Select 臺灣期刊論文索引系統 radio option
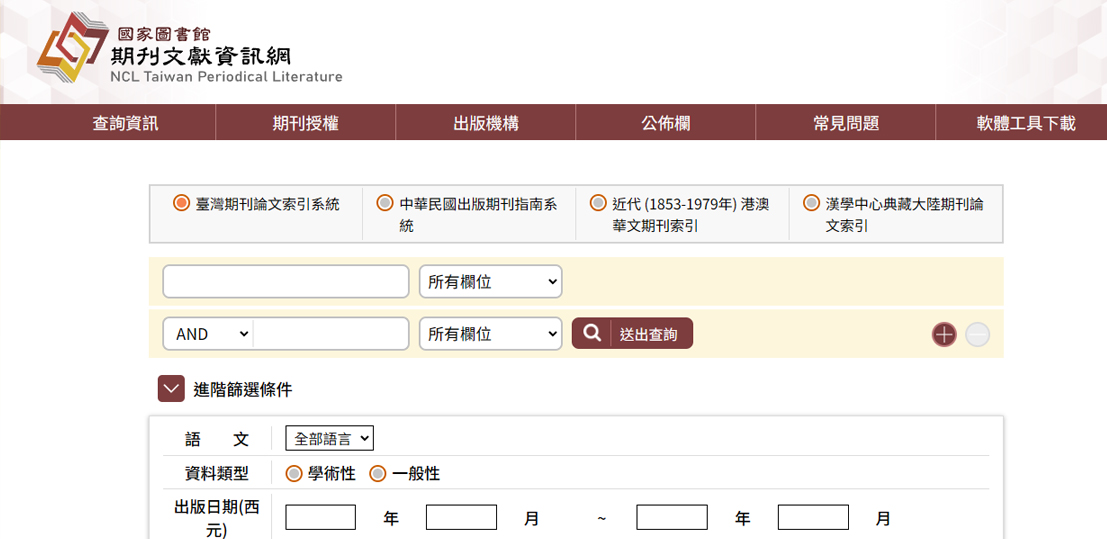 181,203
